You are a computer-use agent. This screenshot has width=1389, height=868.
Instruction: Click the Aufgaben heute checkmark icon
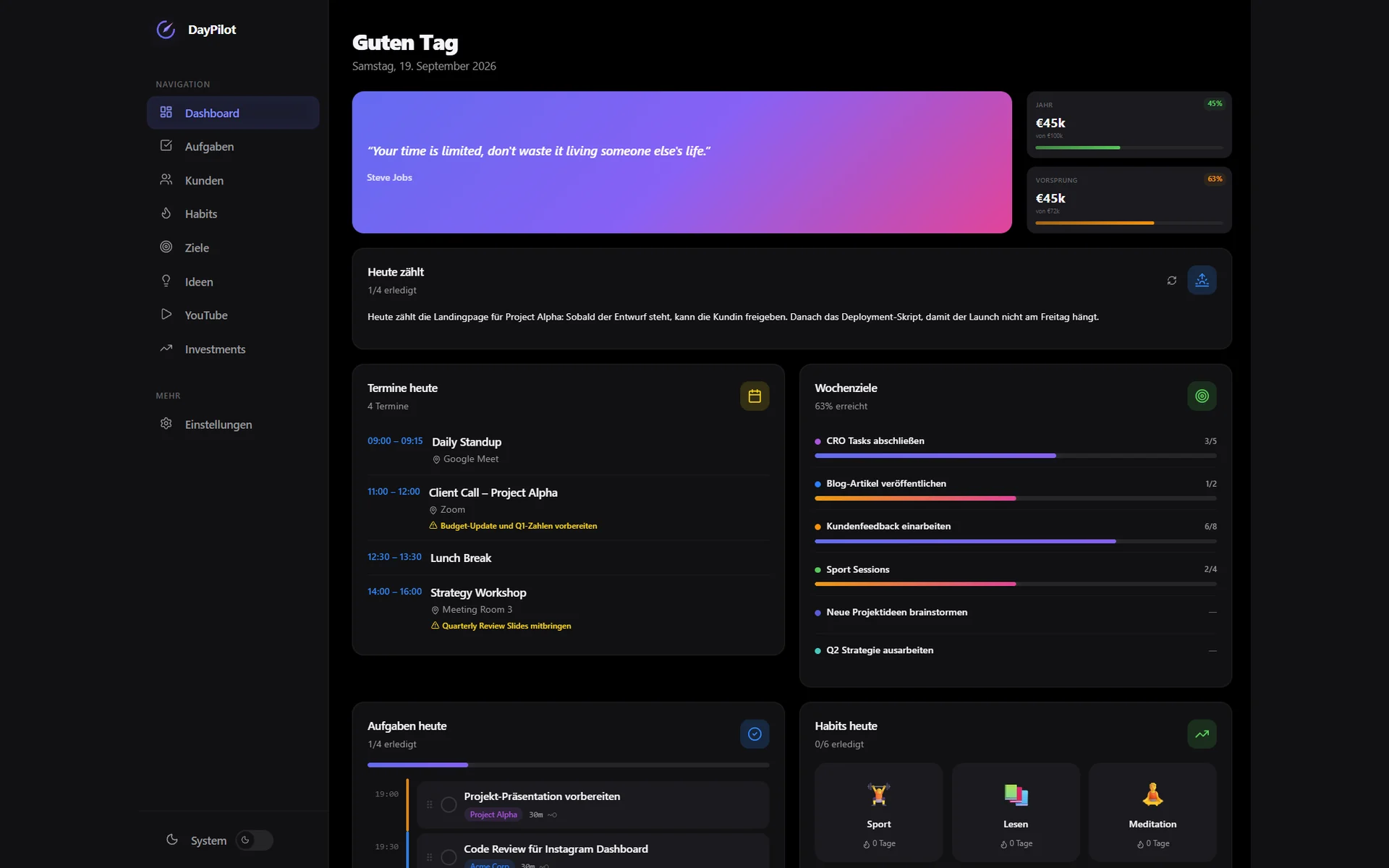(x=755, y=733)
